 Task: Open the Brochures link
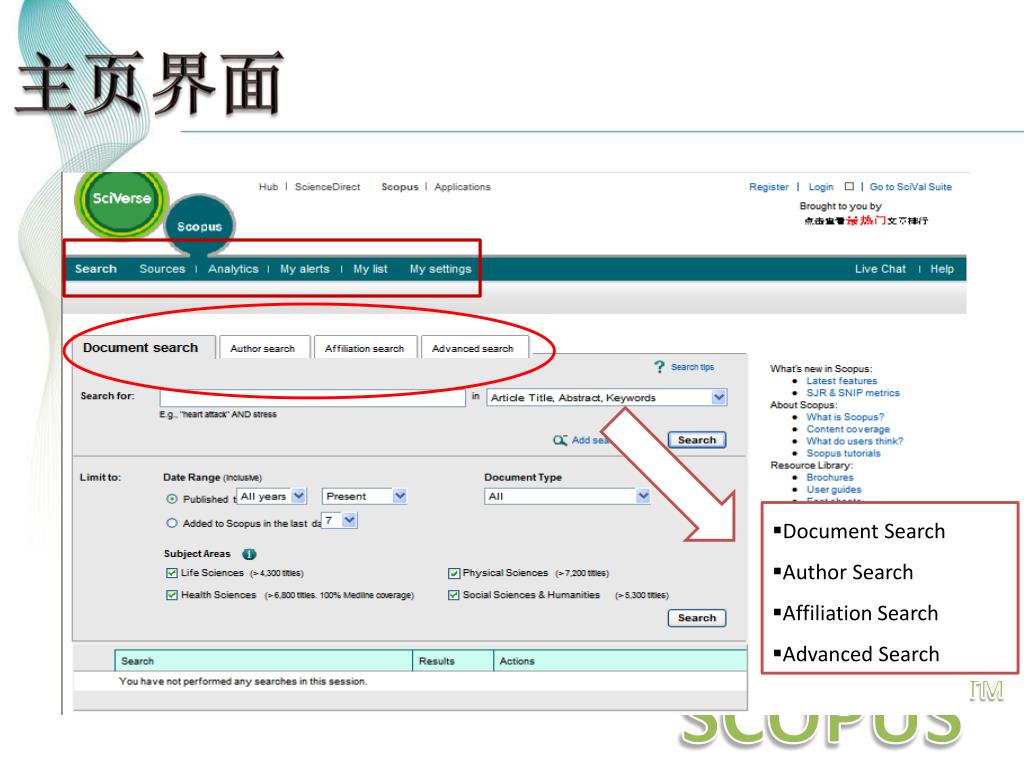click(829, 477)
